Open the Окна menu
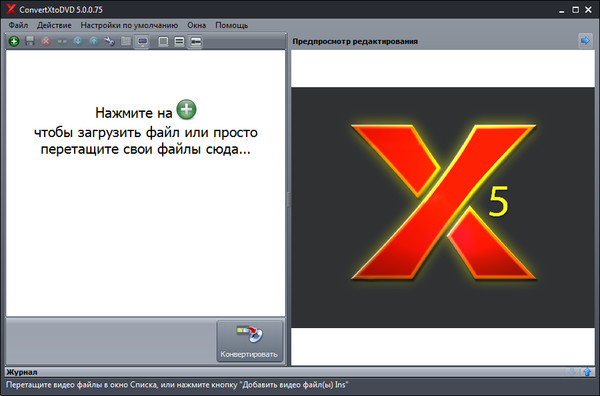The width and height of the screenshot is (600, 396). pyautogui.click(x=196, y=25)
